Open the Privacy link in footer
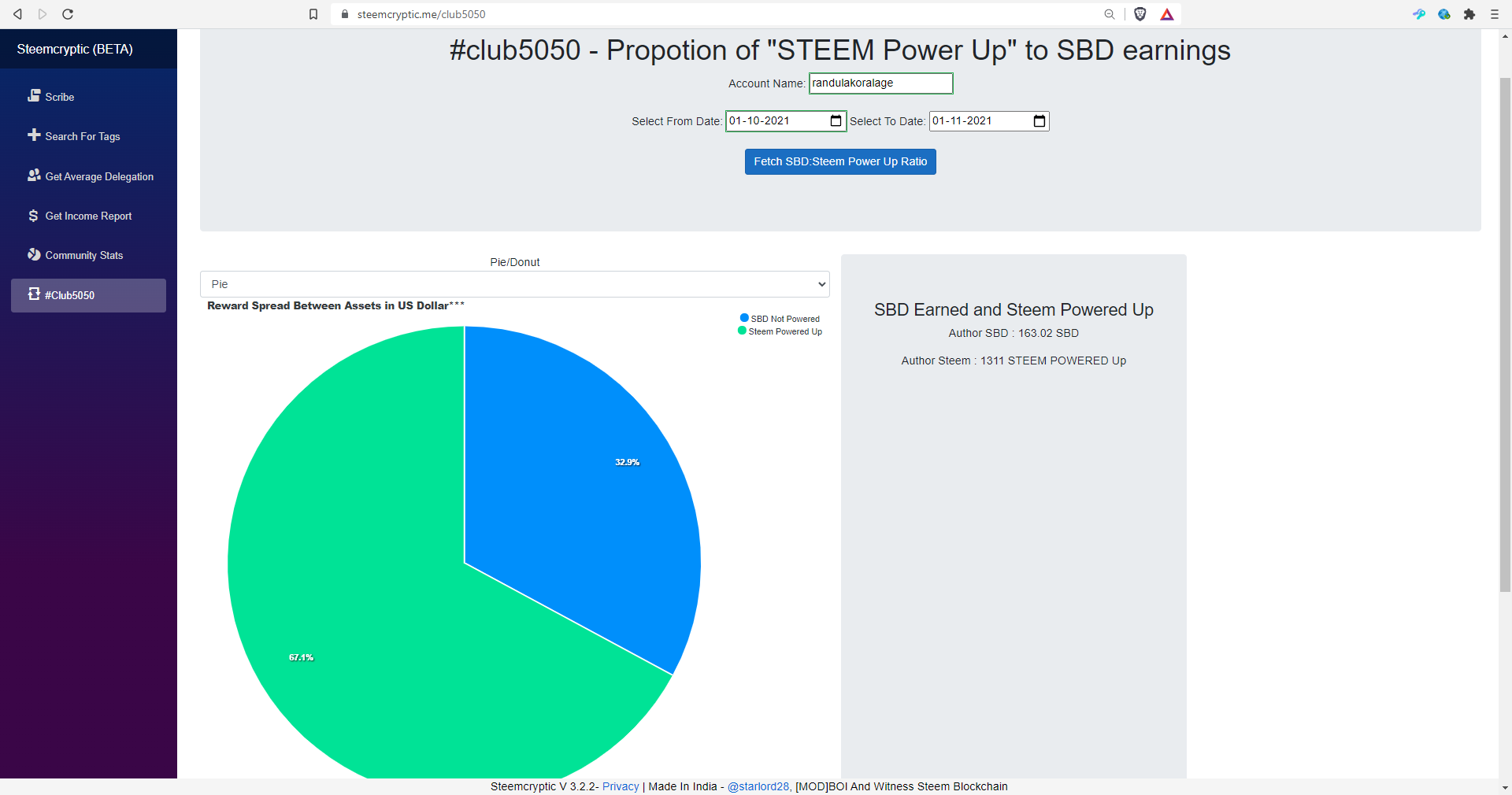The width and height of the screenshot is (1512, 795). 621,786
